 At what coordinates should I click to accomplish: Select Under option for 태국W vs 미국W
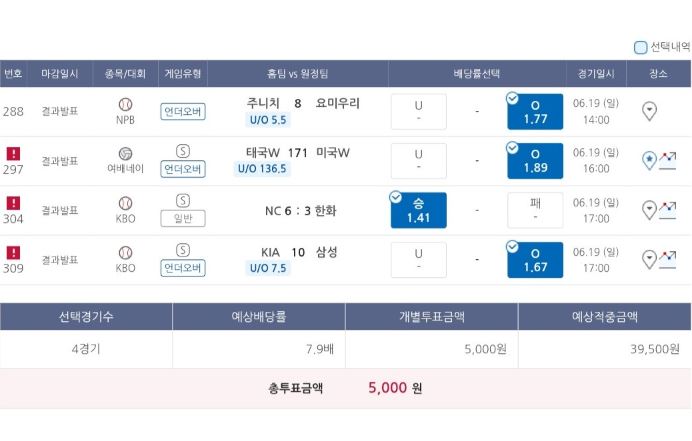(x=418, y=161)
